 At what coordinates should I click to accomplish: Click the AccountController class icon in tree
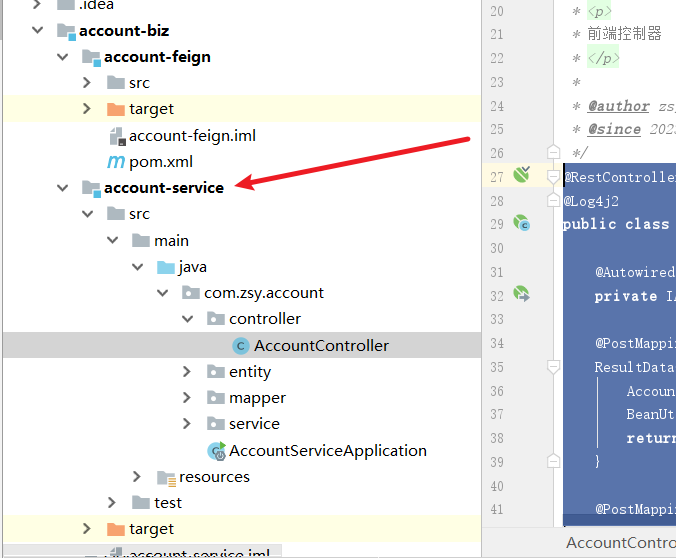pos(240,346)
